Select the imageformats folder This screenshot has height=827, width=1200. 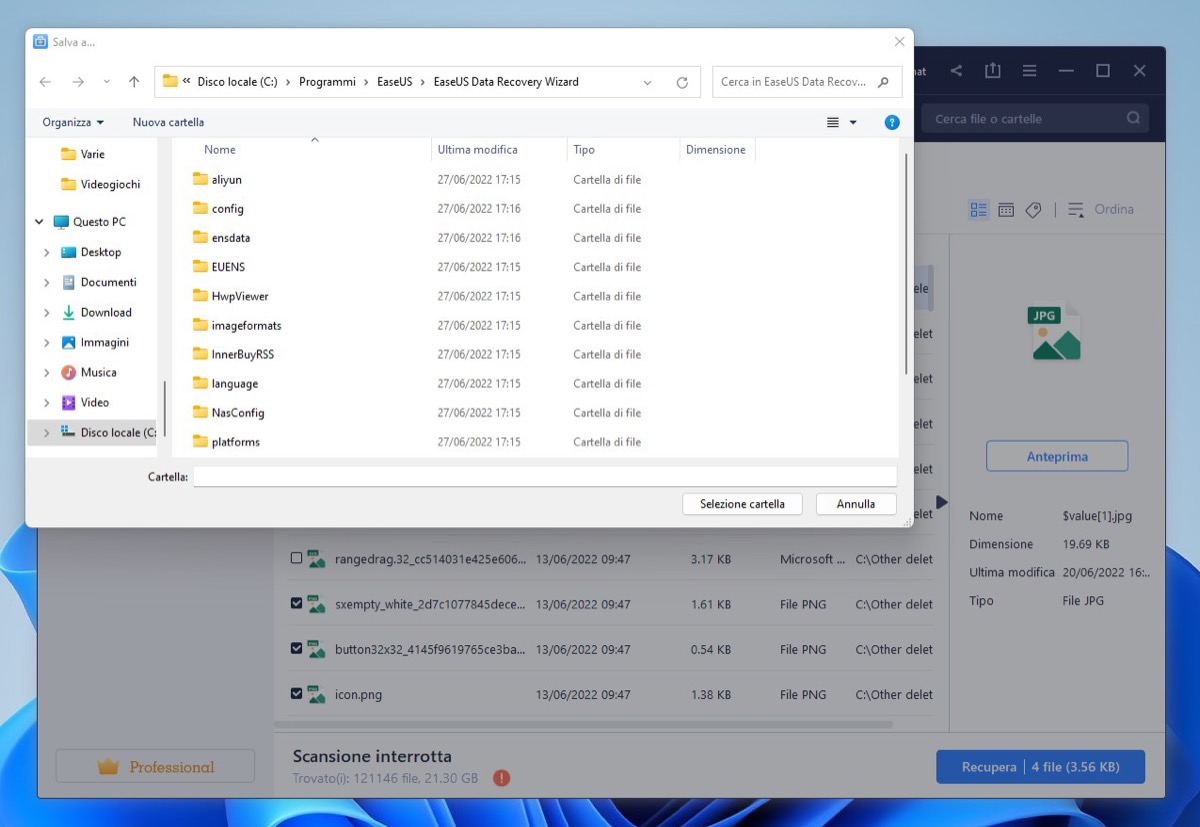[x=246, y=325]
